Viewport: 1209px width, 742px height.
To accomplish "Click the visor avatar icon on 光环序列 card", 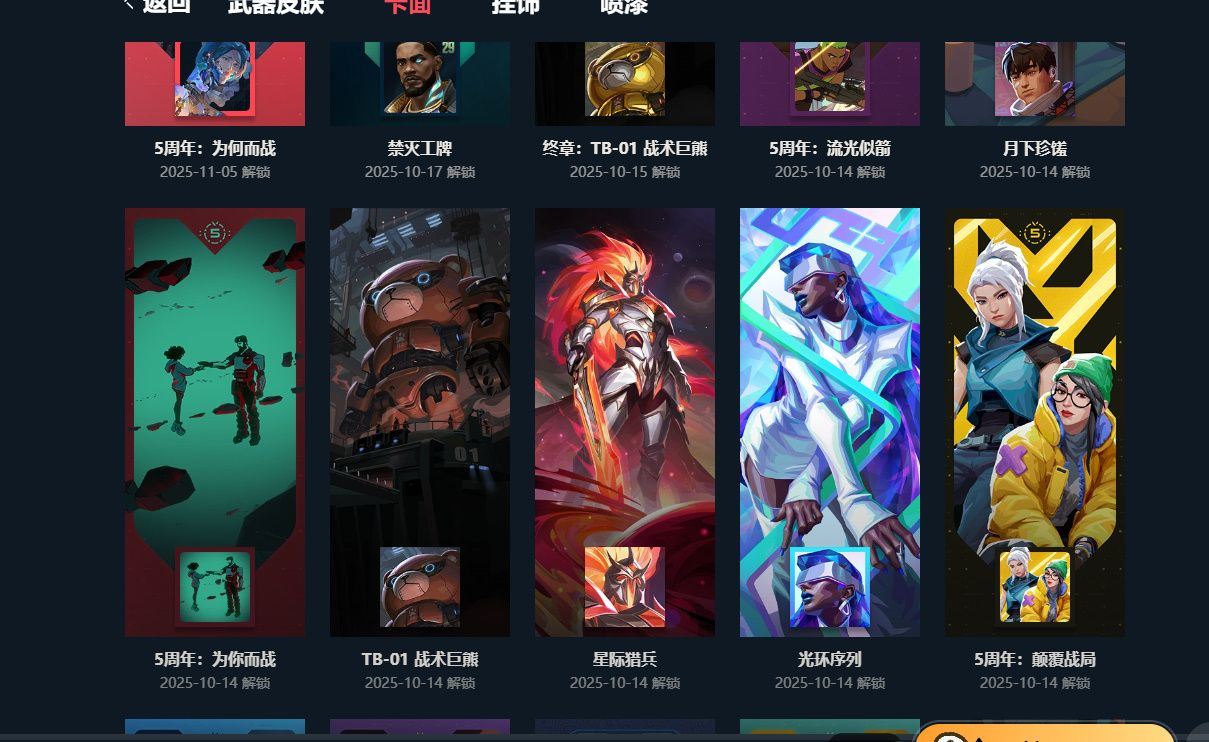I will 830,587.
